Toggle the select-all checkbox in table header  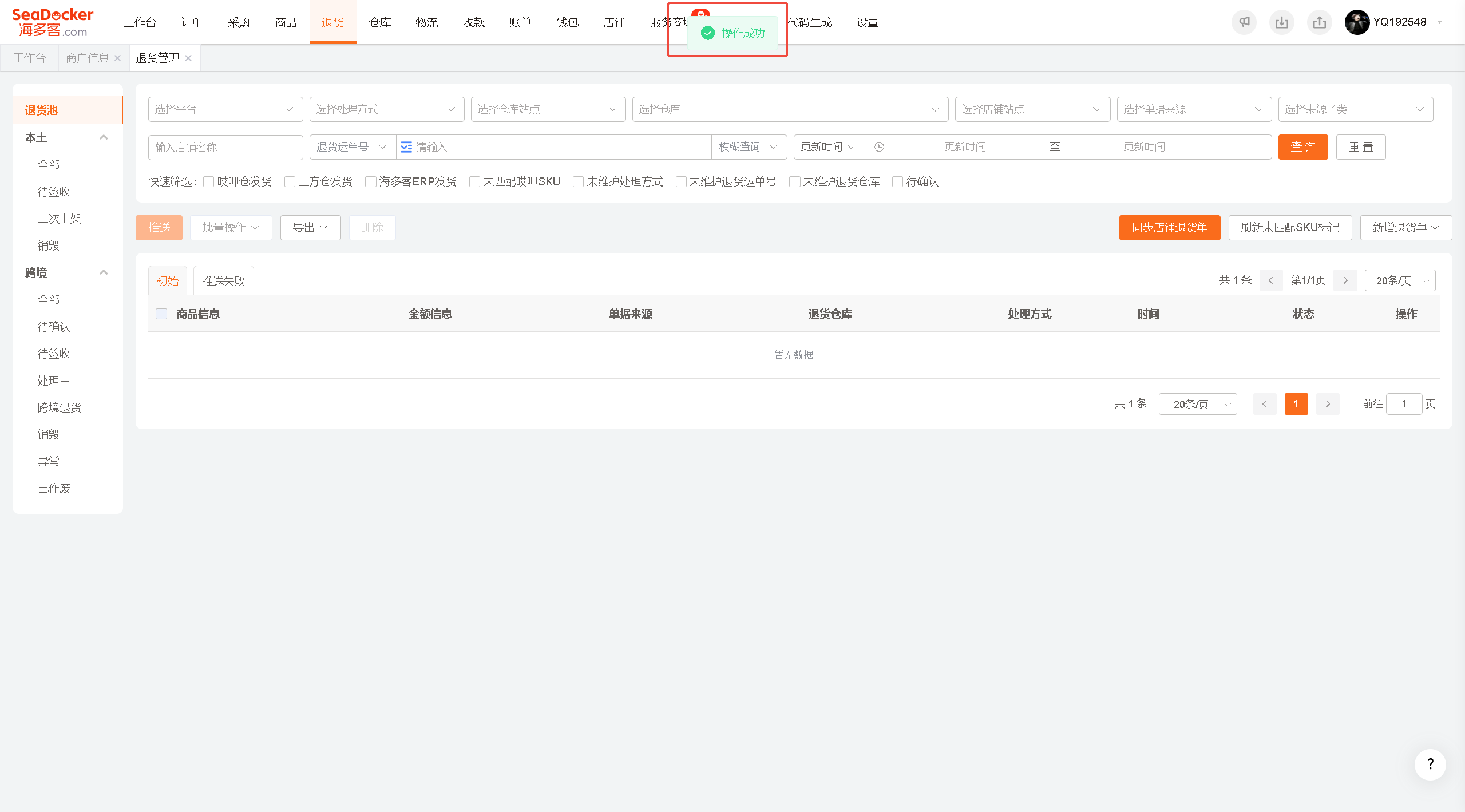pos(161,314)
